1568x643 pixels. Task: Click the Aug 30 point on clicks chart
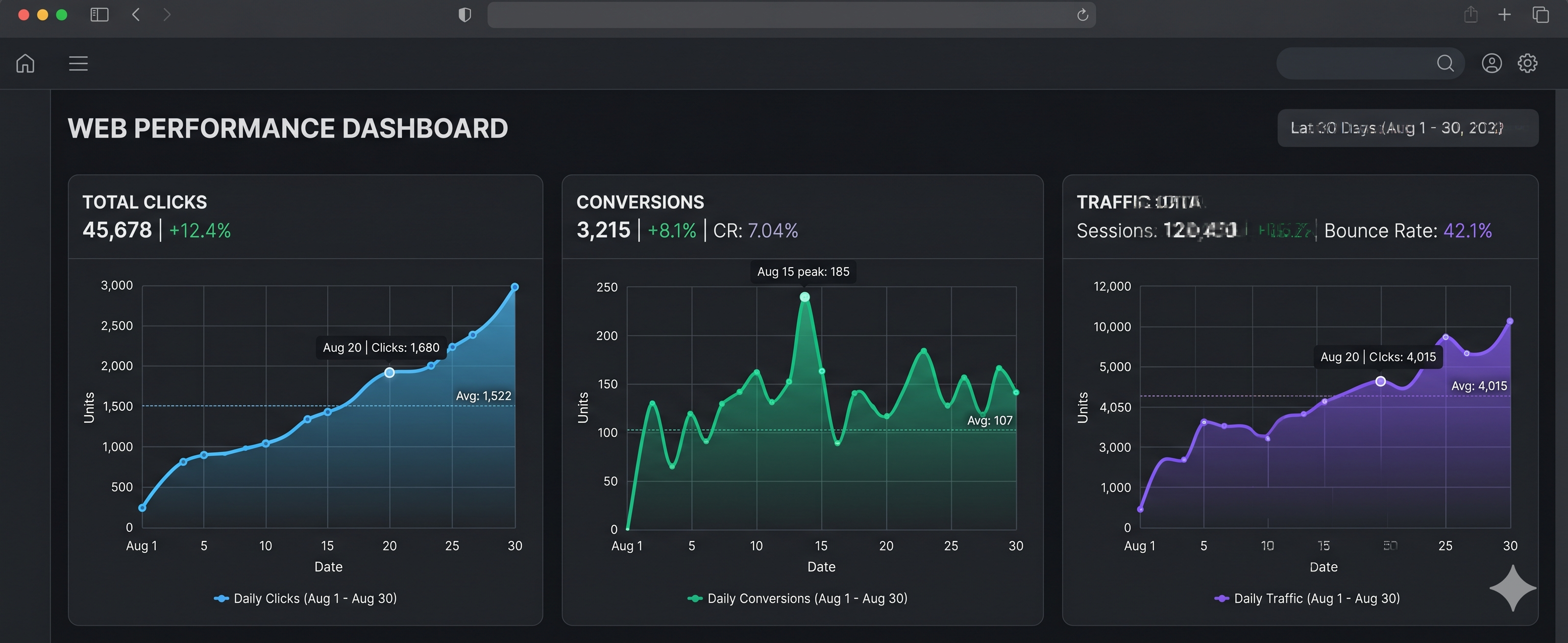(515, 287)
